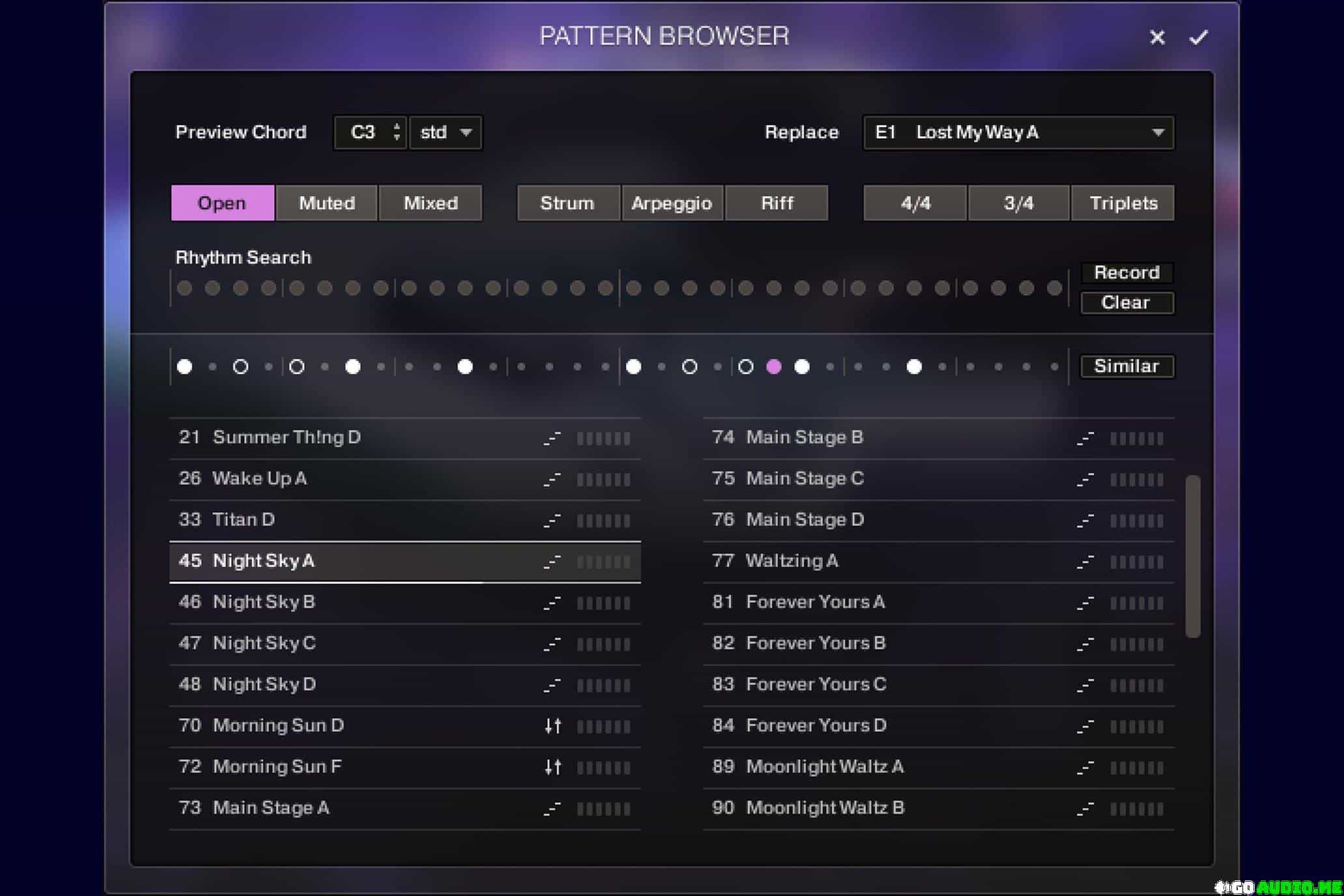Close the Pattern Browser with X icon
1344x896 pixels.
[x=1156, y=37]
